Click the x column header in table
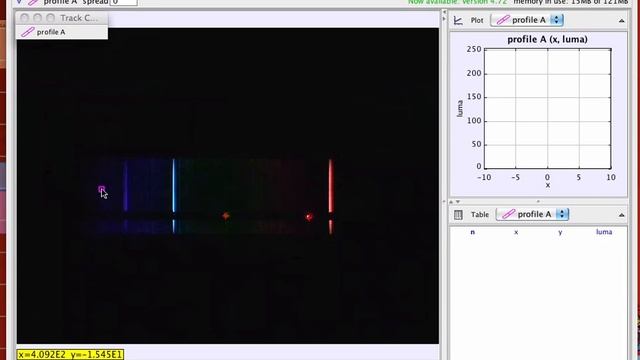Screen dimensions: 640x360 pos(516,232)
